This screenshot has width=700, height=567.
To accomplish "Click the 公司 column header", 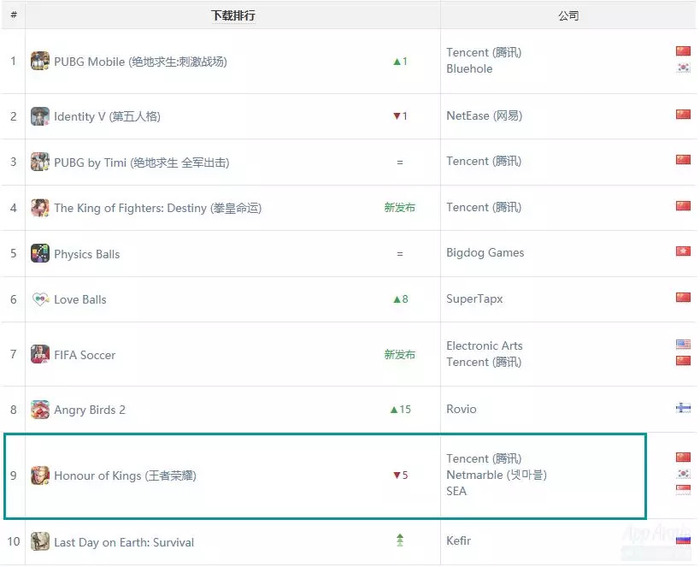I will coord(568,16).
